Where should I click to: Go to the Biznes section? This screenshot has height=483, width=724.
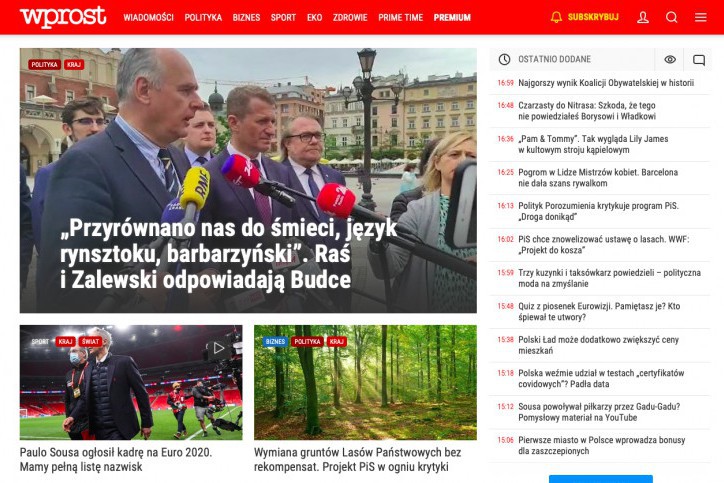coord(246,18)
